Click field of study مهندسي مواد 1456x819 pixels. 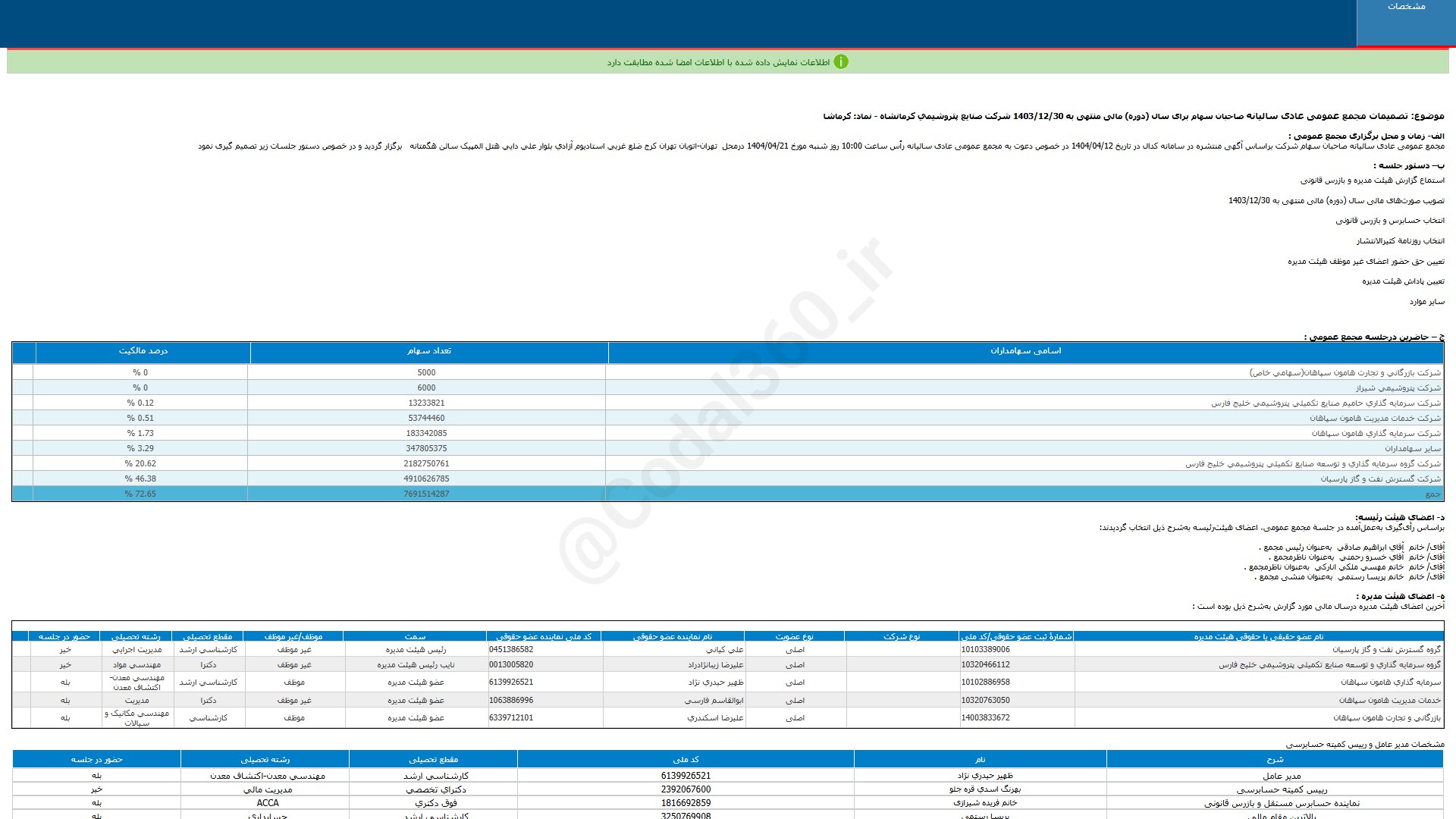coord(136,664)
